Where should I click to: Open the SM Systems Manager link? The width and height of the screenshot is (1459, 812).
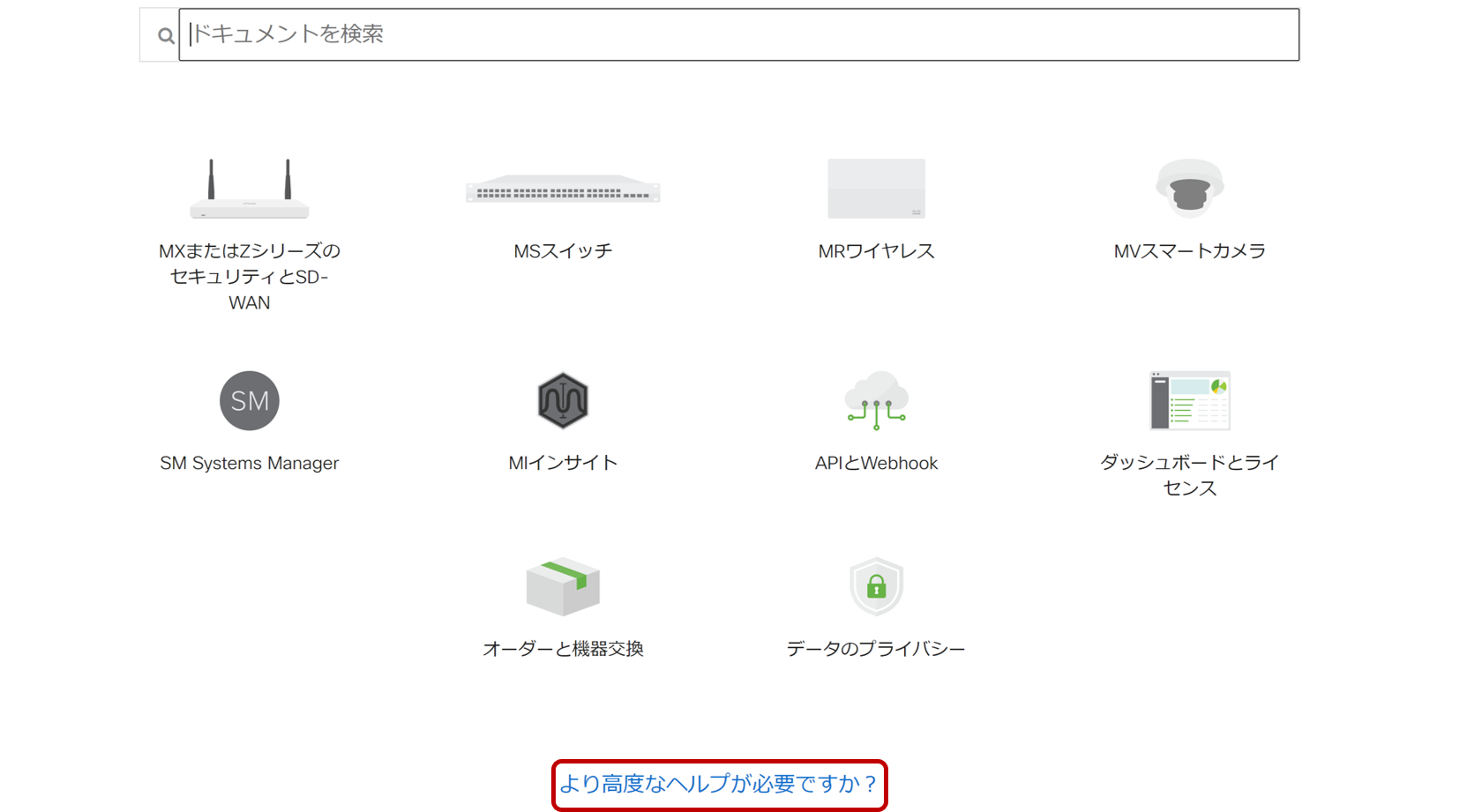(250, 464)
